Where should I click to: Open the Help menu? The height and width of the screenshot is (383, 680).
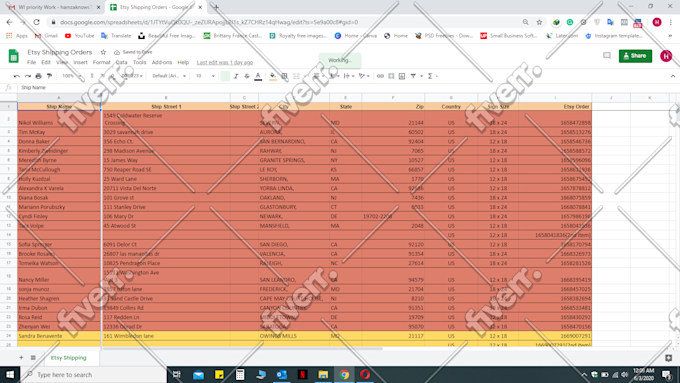[x=183, y=62]
